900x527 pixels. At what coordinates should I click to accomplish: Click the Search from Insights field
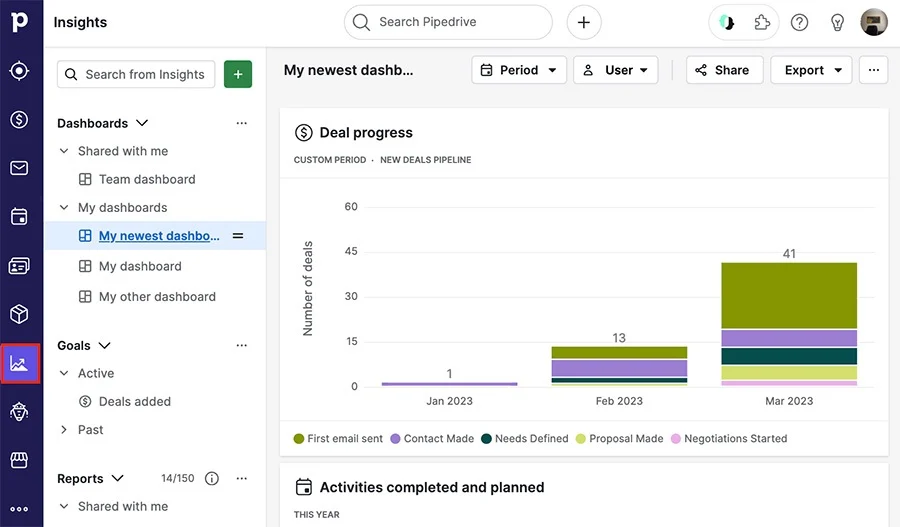[136, 74]
